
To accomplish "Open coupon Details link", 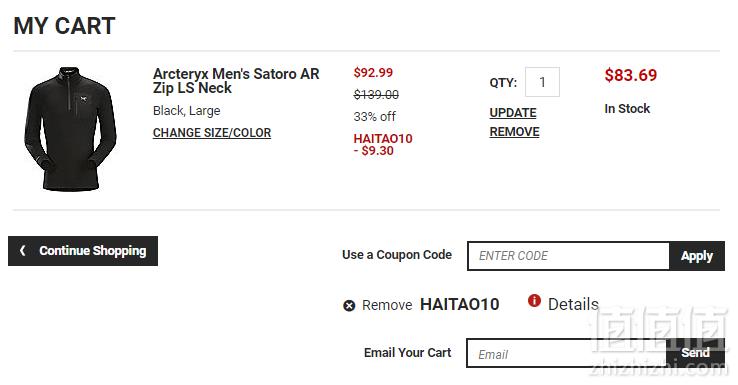I will click(x=573, y=305).
